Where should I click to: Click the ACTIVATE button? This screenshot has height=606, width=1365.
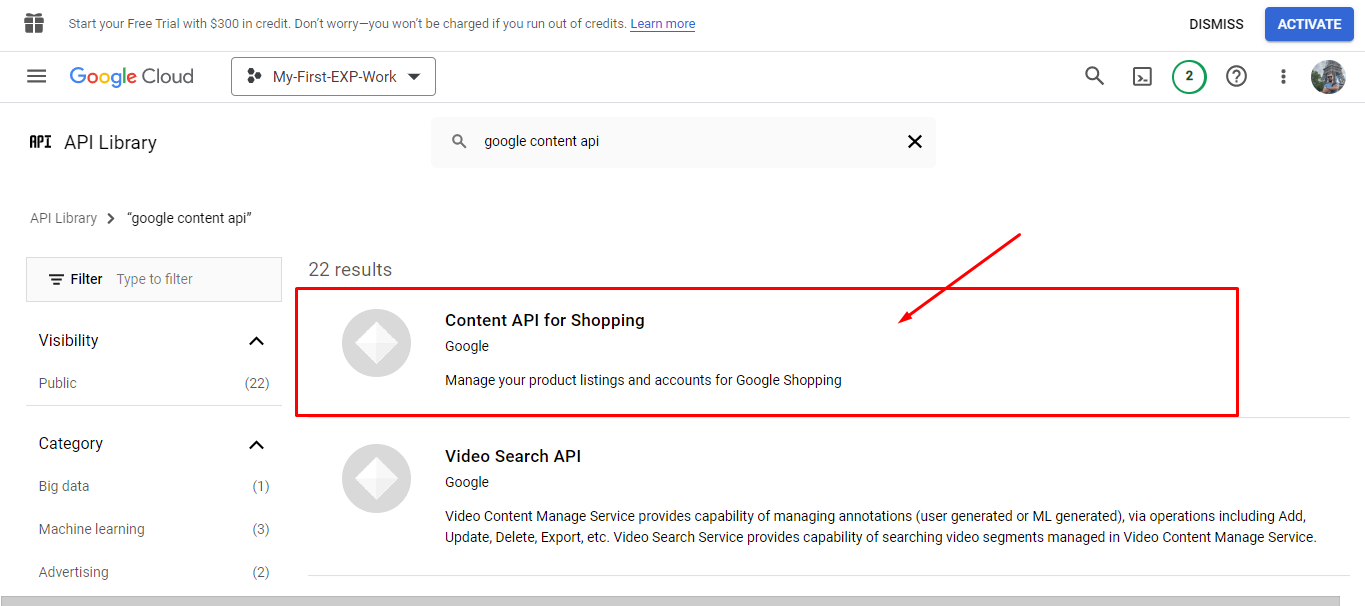coord(1309,24)
